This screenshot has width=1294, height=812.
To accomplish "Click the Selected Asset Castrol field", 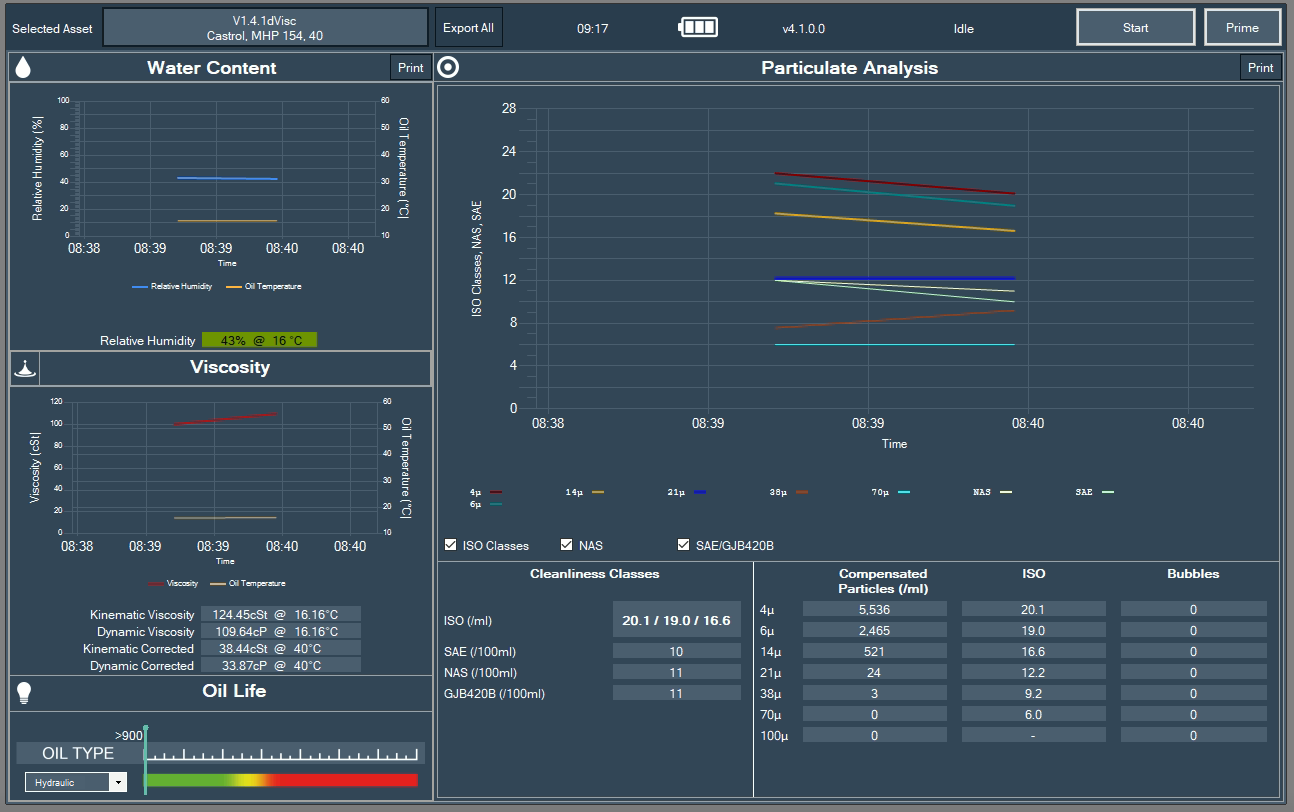I will pos(265,28).
